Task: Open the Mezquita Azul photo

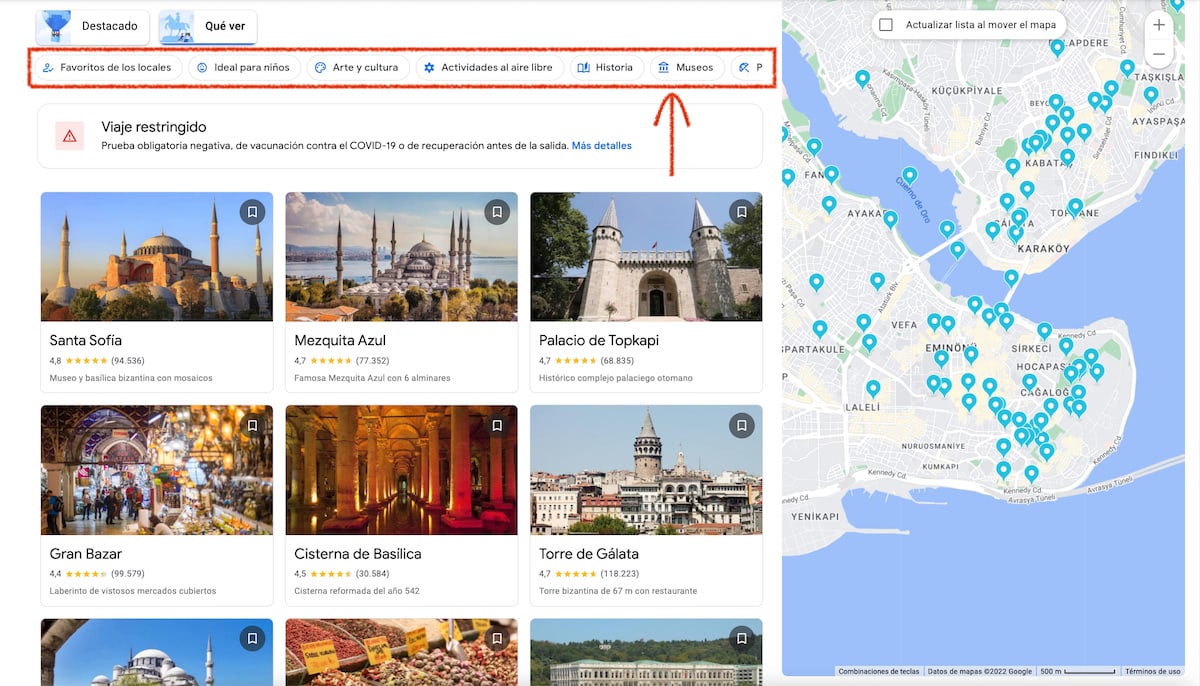Action: pyautogui.click(x=401, y=257)
